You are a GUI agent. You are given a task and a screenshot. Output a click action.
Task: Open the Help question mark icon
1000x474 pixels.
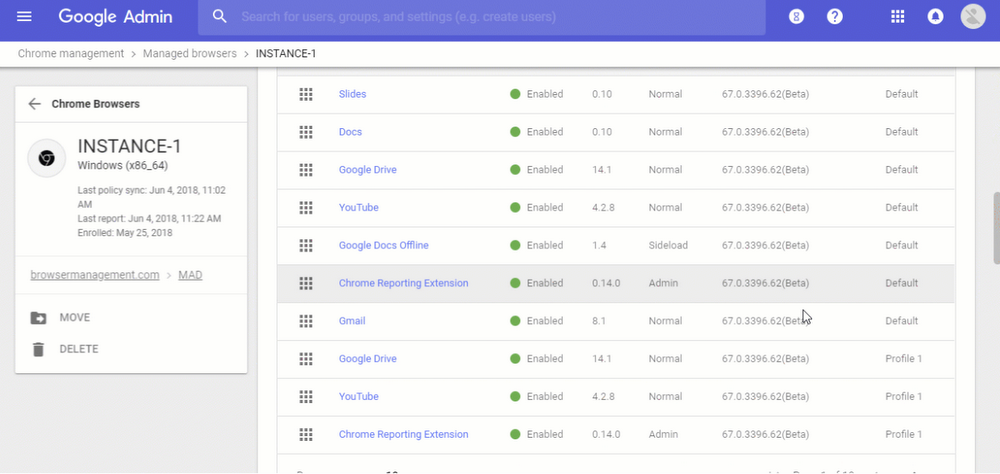point(835,17)
